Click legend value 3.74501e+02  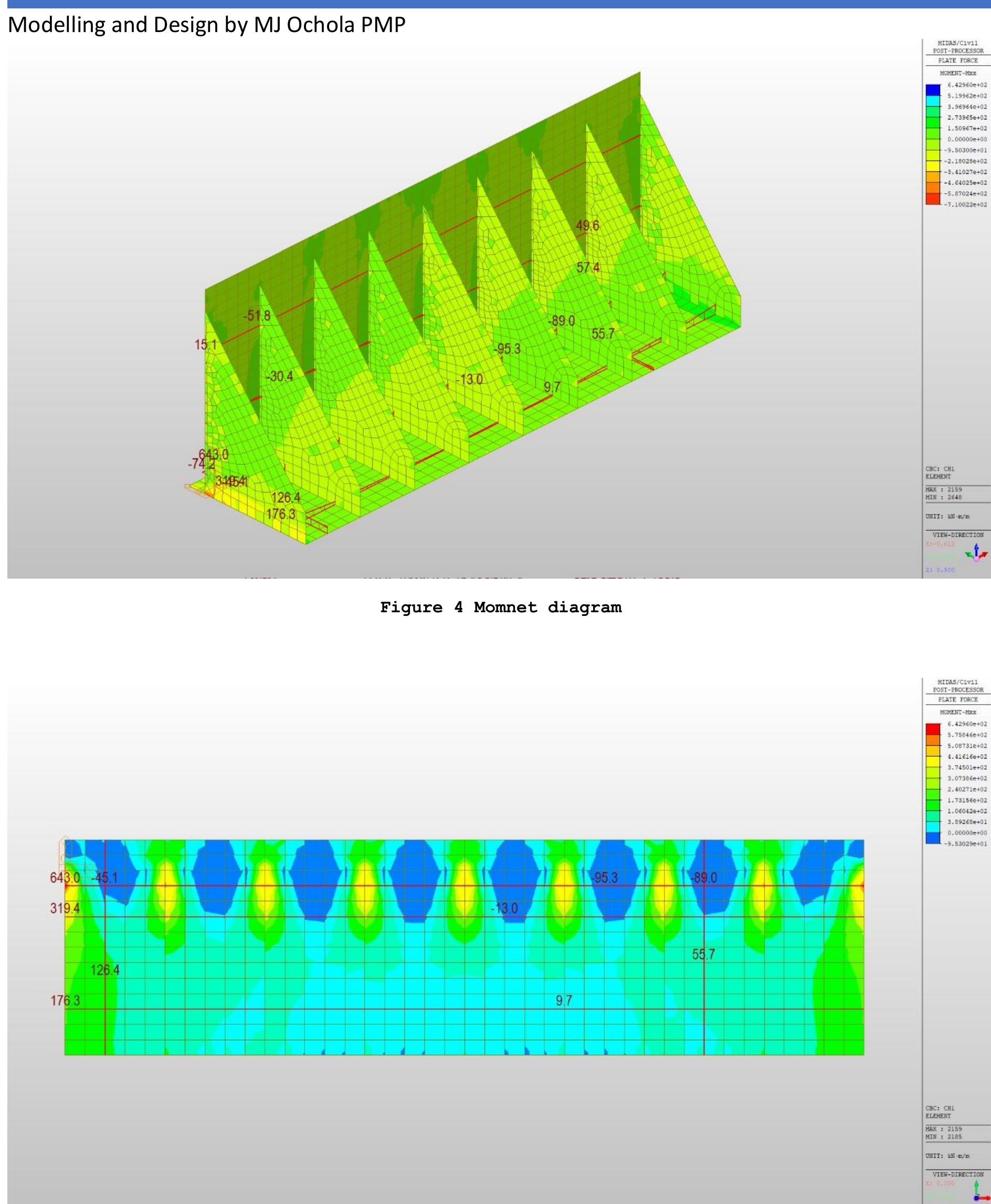click(x=967, y=767)
